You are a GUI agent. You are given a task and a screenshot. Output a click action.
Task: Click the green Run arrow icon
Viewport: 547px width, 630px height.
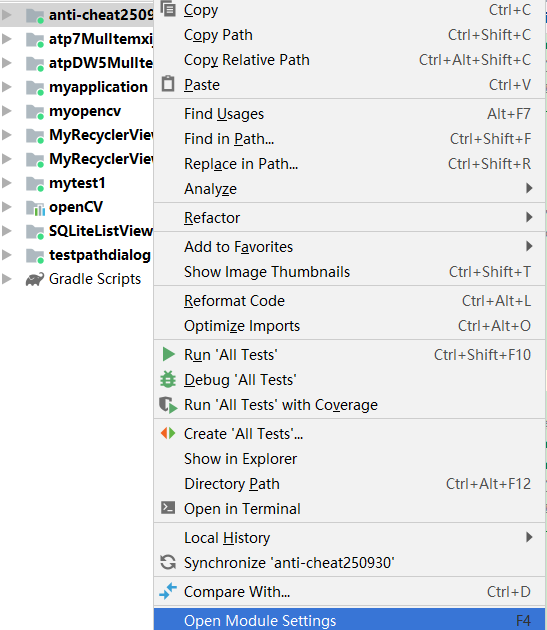pyautogui.click(x=168, y=354)
